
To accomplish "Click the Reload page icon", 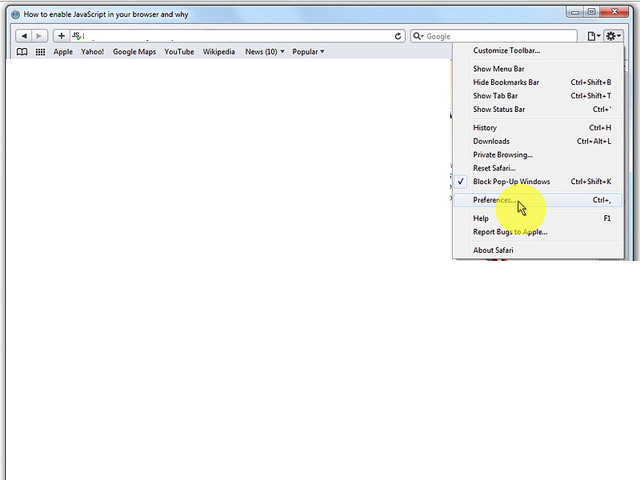I will click(x=398, y=36).
